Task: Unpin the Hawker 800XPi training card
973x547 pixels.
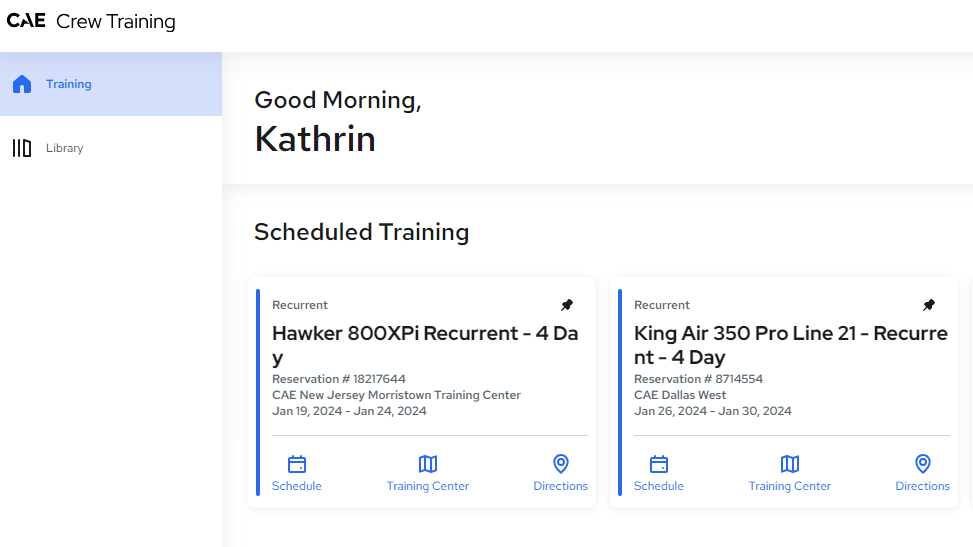Action: 567,305
